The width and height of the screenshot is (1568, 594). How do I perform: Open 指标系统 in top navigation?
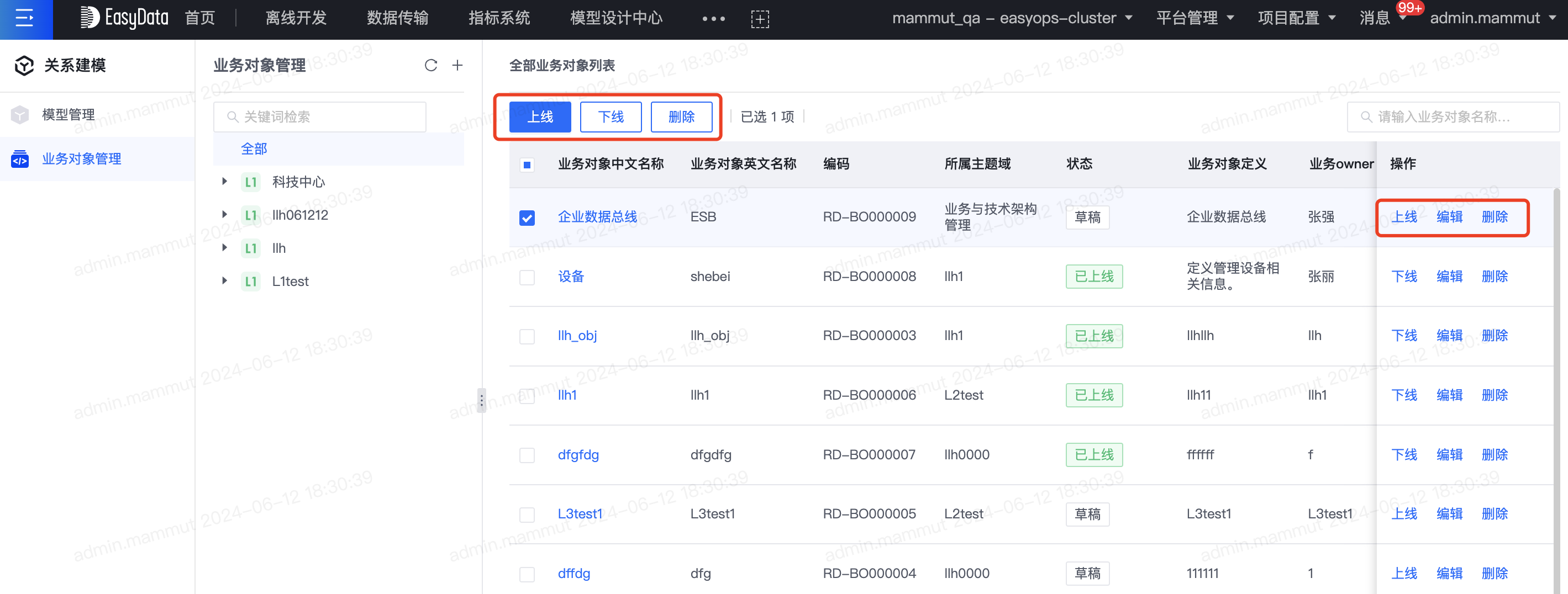499,18
